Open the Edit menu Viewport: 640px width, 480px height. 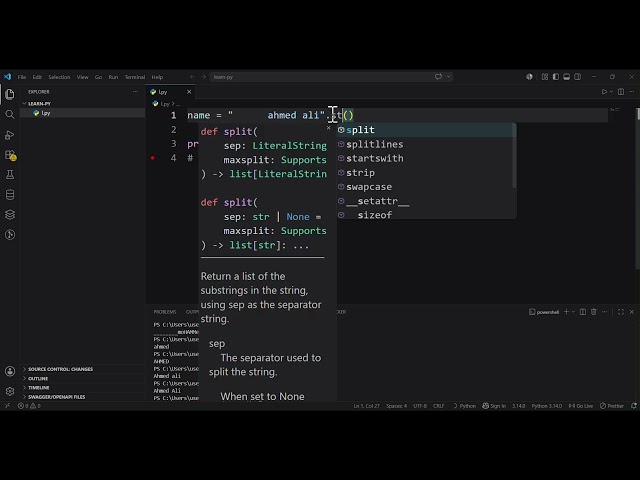[37, 77]
